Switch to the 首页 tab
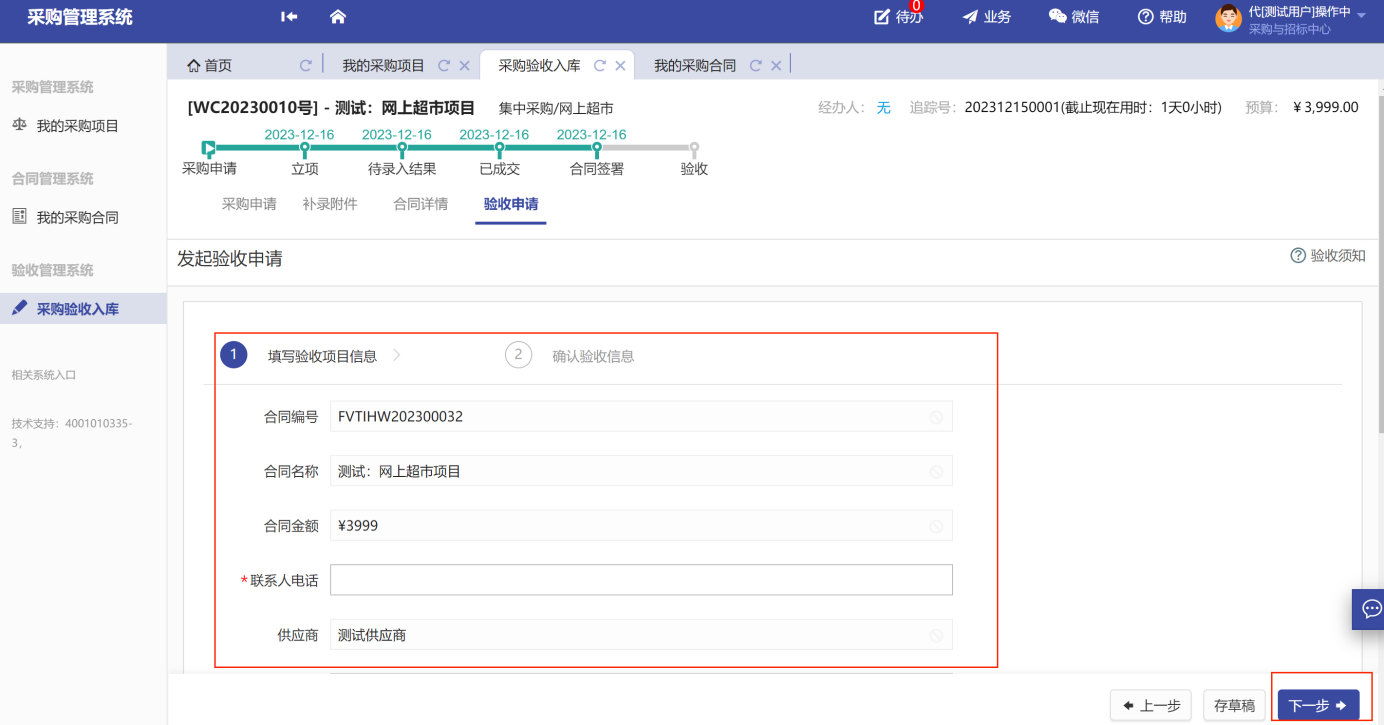Screen dimensions: 1384x725 [x=210, y=66]
